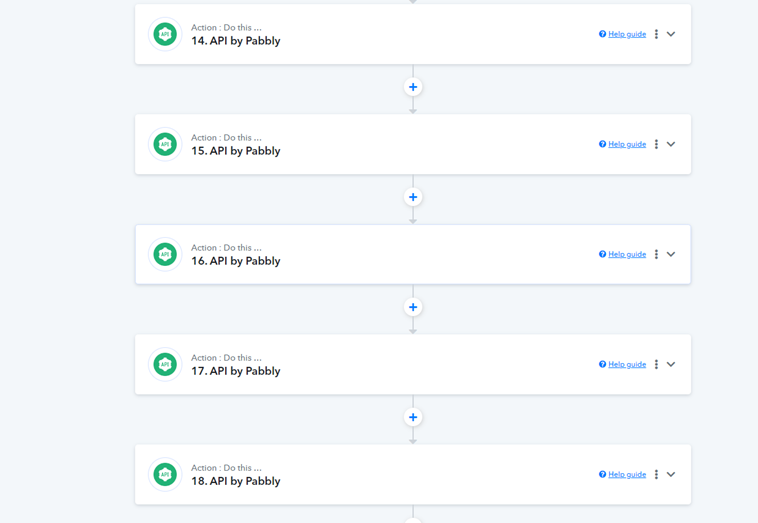Add a step after step 14
Screen dimensions: 758x523
point(413,87)
